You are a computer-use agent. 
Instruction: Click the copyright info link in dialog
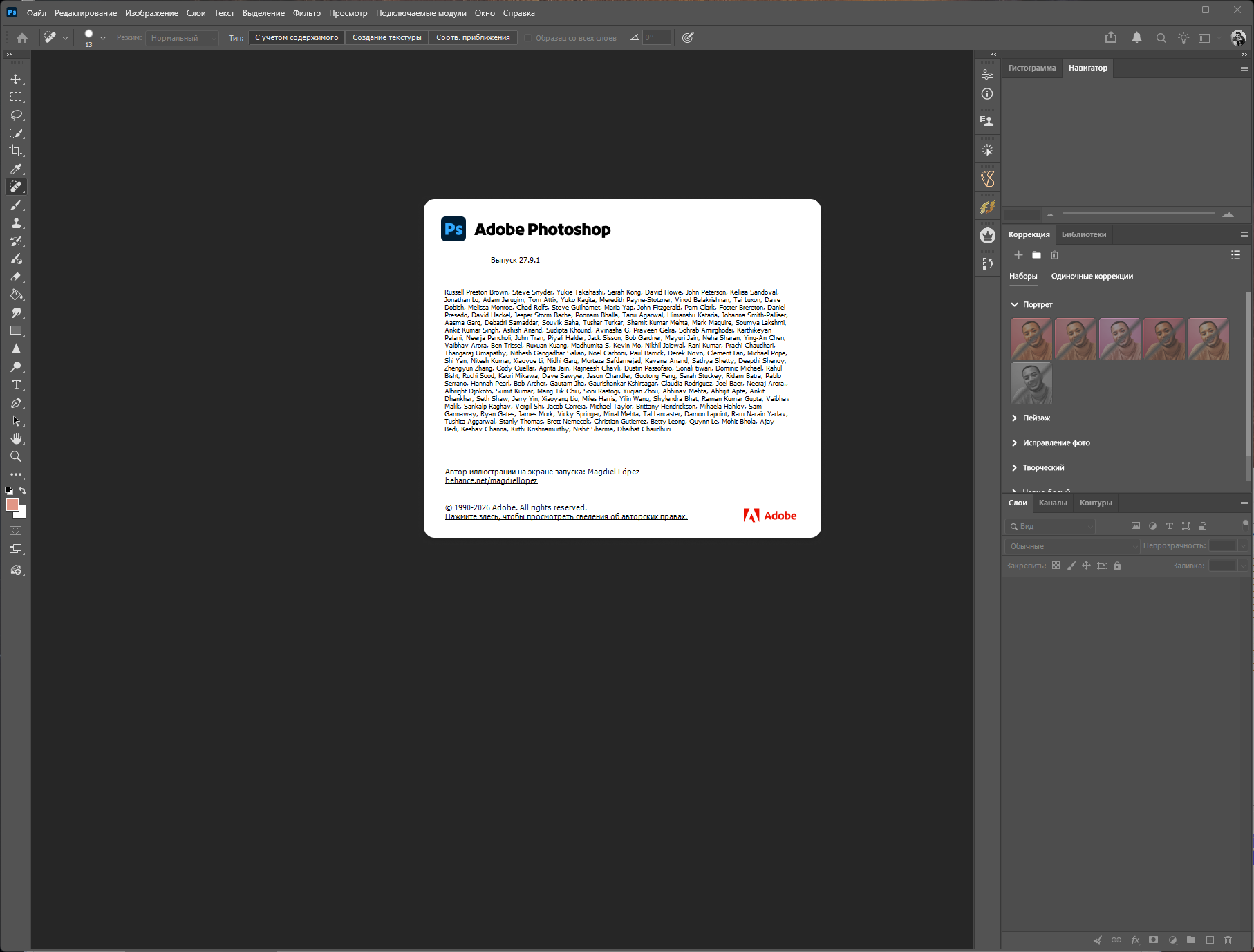coord(566,516)
